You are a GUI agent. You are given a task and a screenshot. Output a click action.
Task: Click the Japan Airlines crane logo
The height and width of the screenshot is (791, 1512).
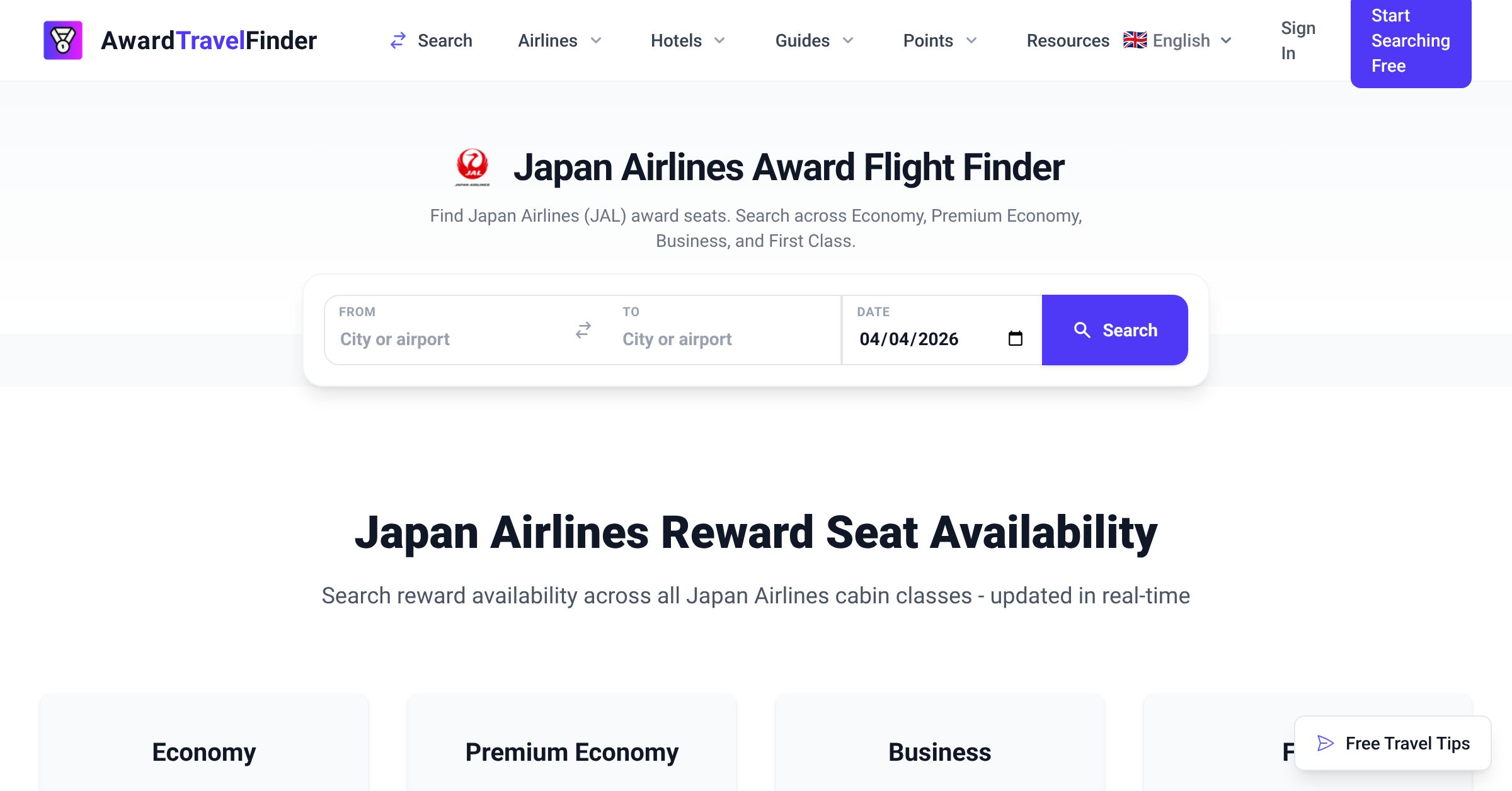coord(472,167)
